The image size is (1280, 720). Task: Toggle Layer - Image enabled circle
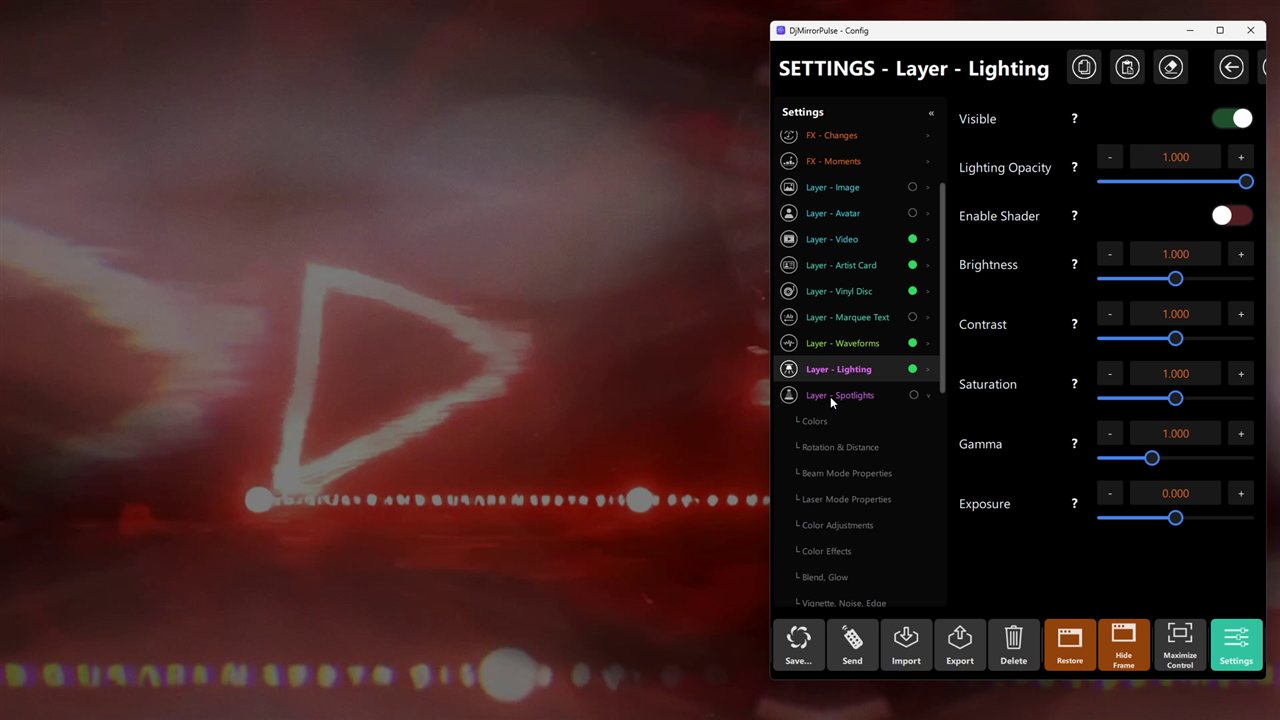click(x=912, y=187)
